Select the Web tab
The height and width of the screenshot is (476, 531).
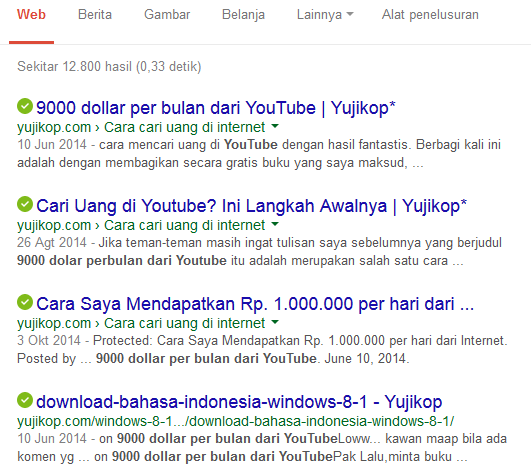(x=31, y=15)
